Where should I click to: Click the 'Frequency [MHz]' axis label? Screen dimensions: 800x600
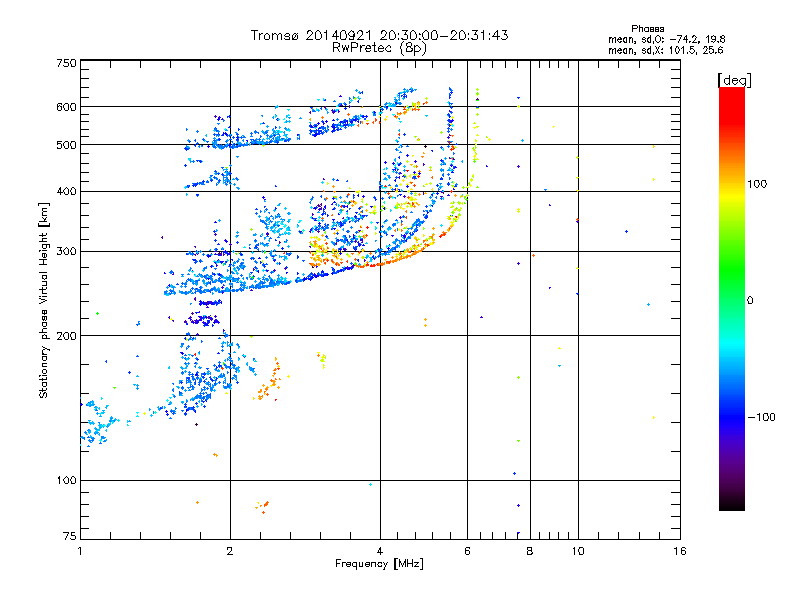[379, 564]
